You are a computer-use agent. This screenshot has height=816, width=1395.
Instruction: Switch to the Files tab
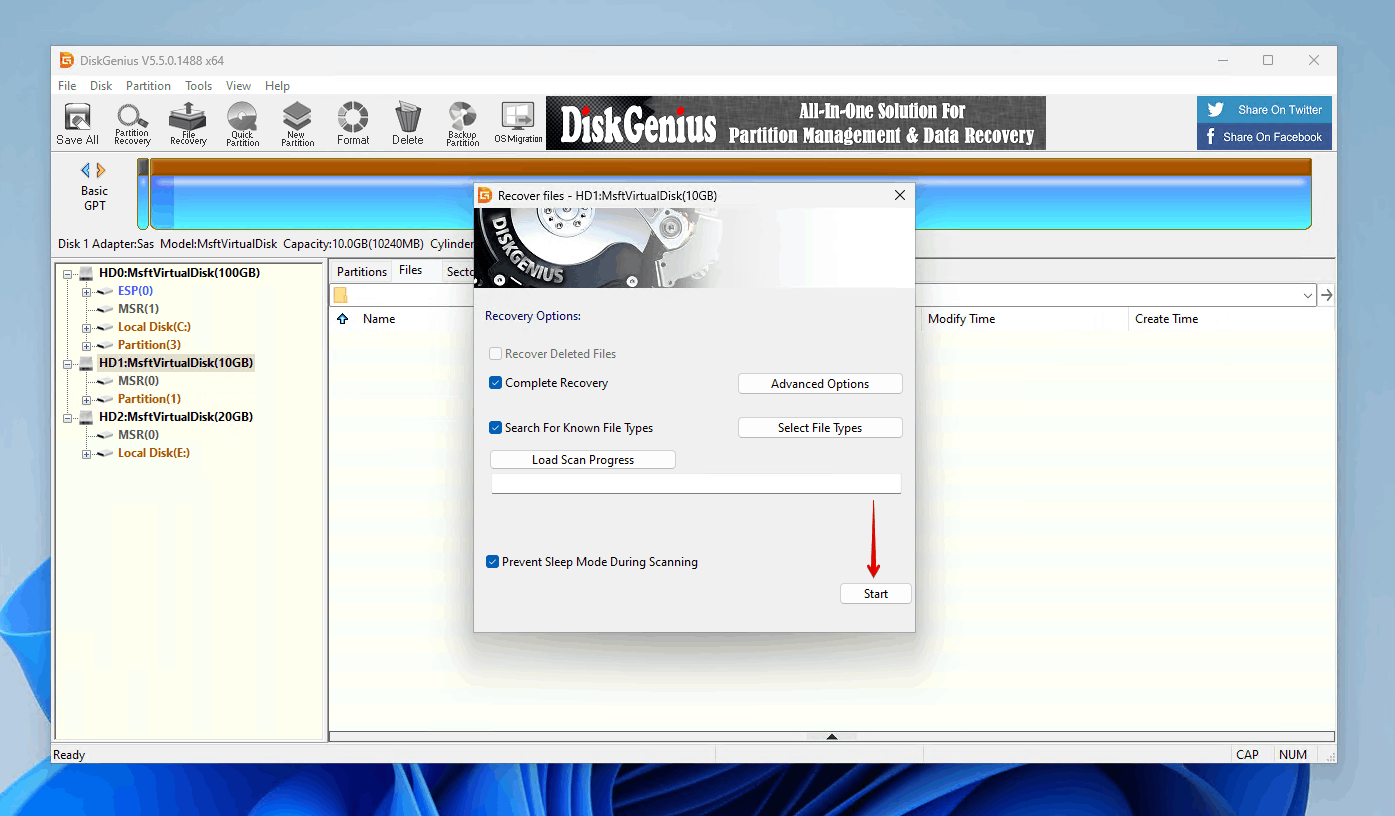[x=411, y=271]
